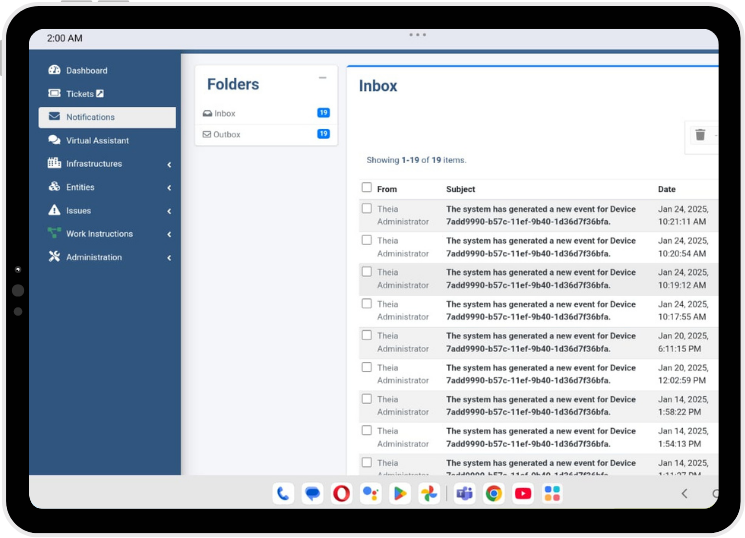This screenshot has height=538, width=745.
Task: Open Google Play Store from dock
Action: [400, 494]
